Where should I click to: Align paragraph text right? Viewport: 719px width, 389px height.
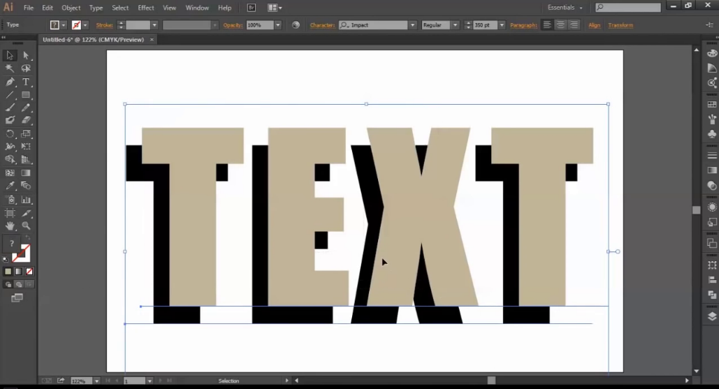coord(574,25)
